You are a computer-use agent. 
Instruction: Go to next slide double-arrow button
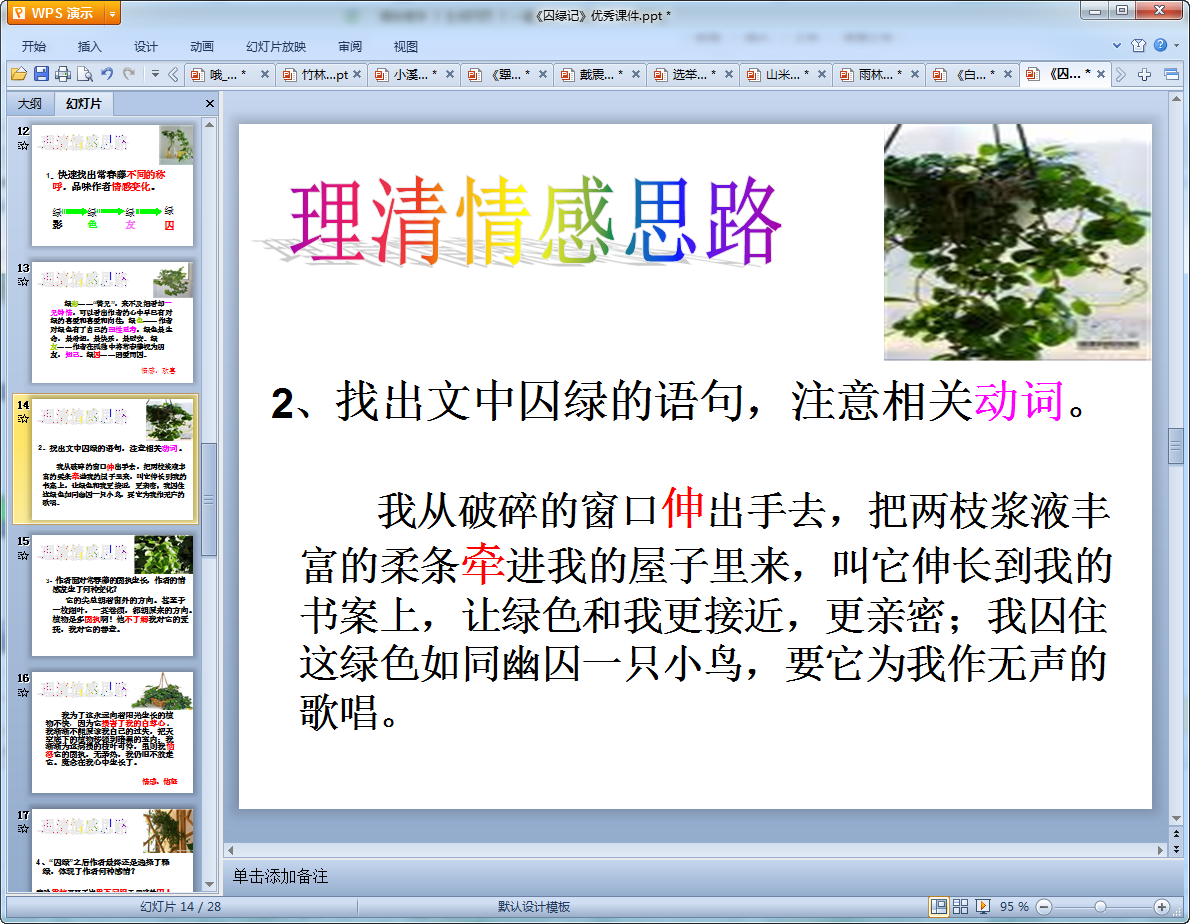1176,849
